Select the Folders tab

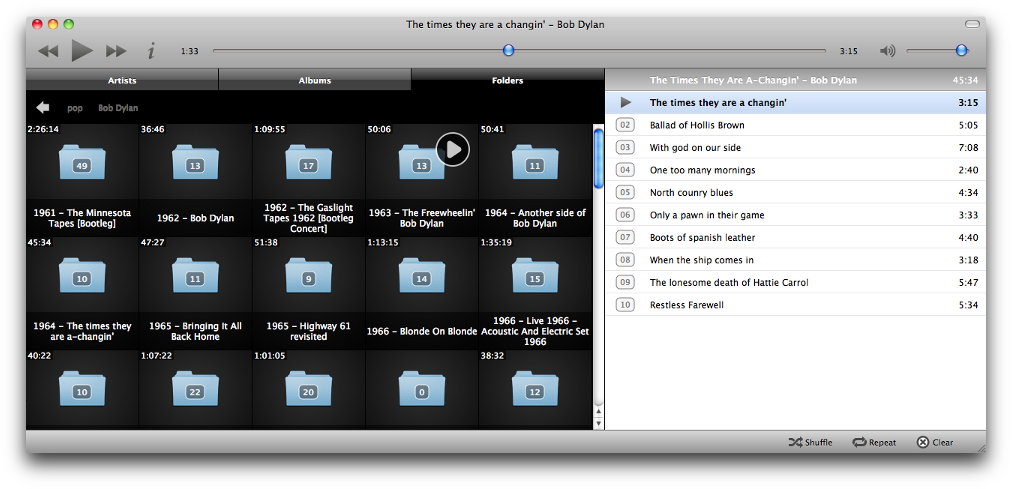tap(507, 81)
